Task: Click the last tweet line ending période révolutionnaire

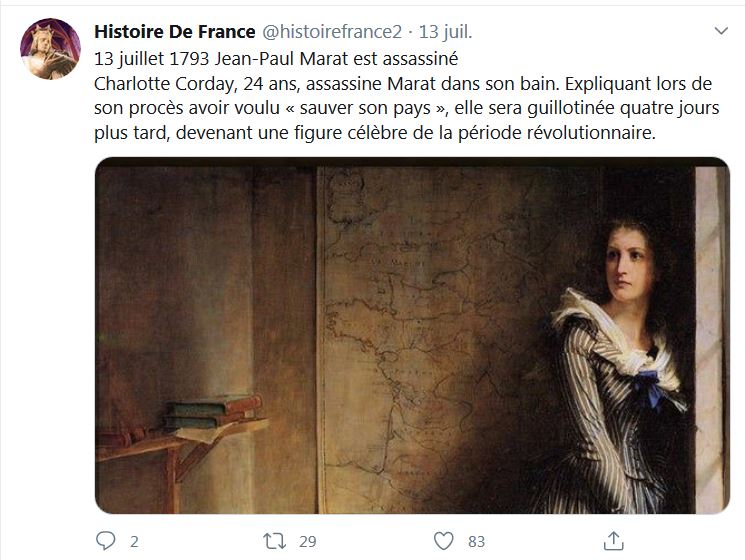Action: (375, 133)
